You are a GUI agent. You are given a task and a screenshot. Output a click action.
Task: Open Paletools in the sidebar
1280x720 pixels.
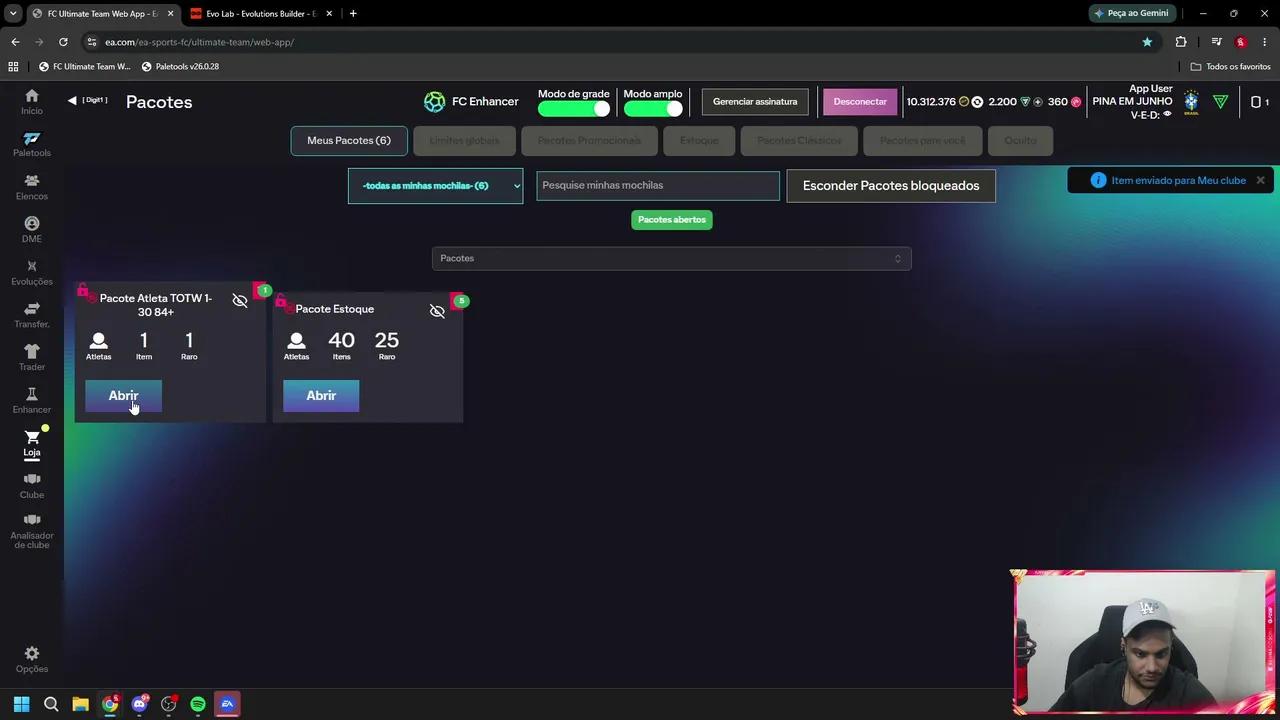[32, 144]
